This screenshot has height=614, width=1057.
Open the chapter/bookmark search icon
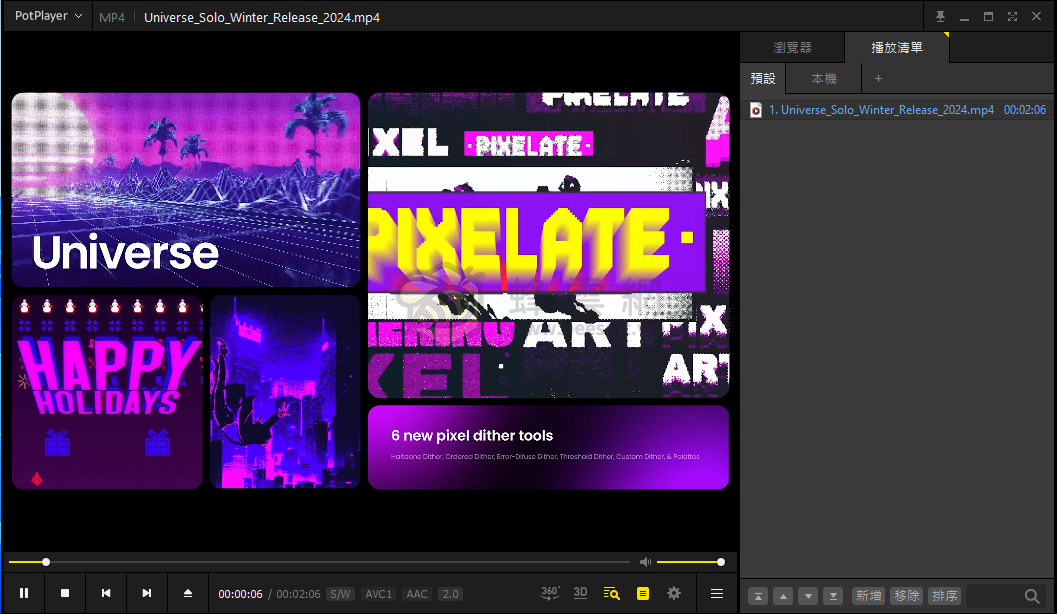pyautogui.click(x=611, y=593)
